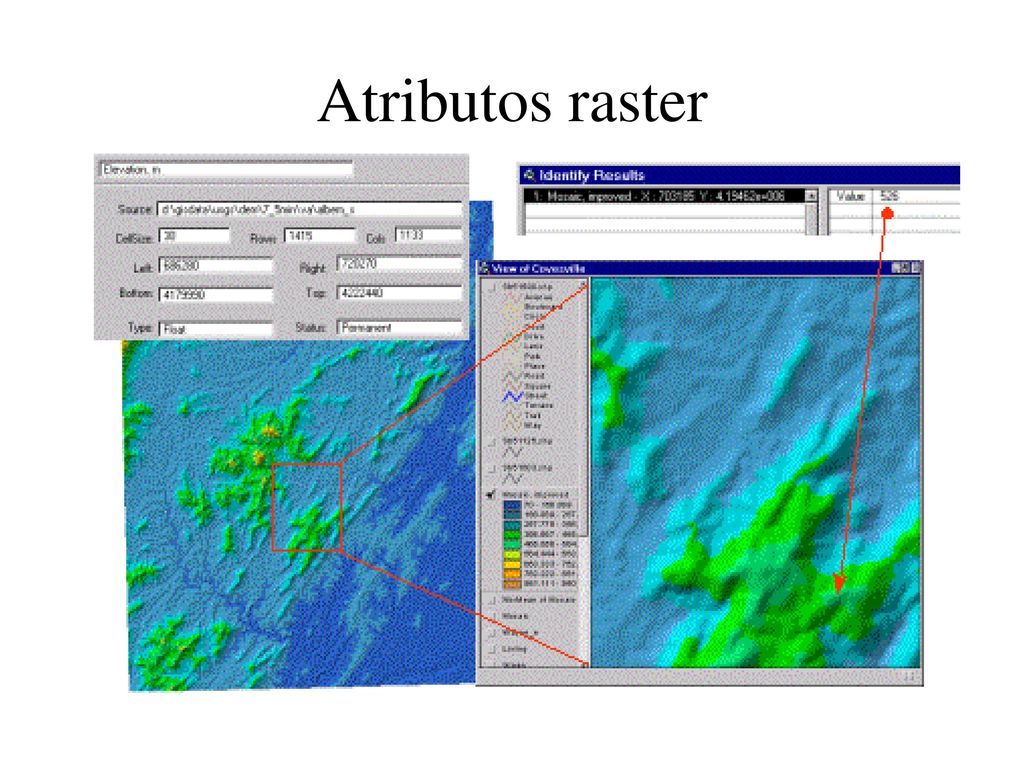The image size is (1024, 768).
Task: Click the Mosaic, improved theme name
Action: tap(536, 495)
